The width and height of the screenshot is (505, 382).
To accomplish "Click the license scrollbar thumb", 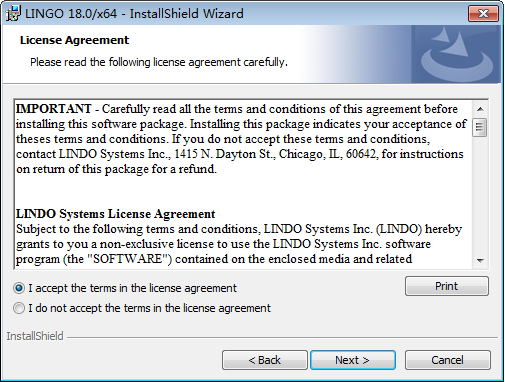I will pos(480,127).
